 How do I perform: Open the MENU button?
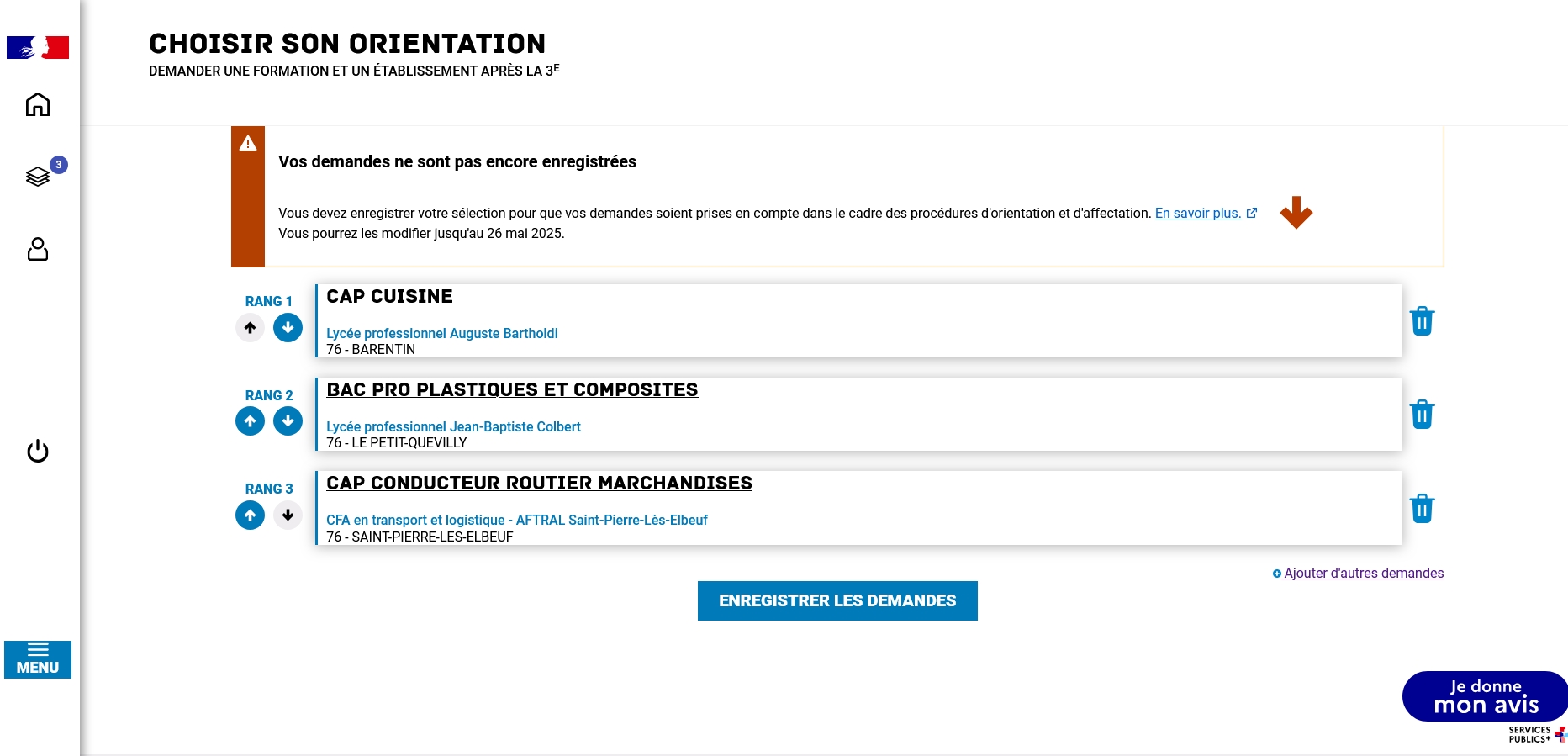coord(38,659)
